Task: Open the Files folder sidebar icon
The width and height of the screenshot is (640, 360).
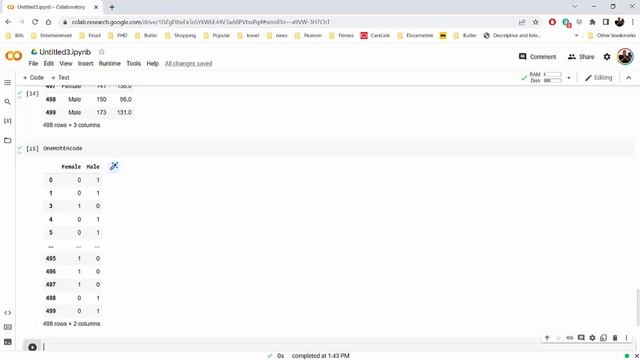Action: (x=7, y=140)
